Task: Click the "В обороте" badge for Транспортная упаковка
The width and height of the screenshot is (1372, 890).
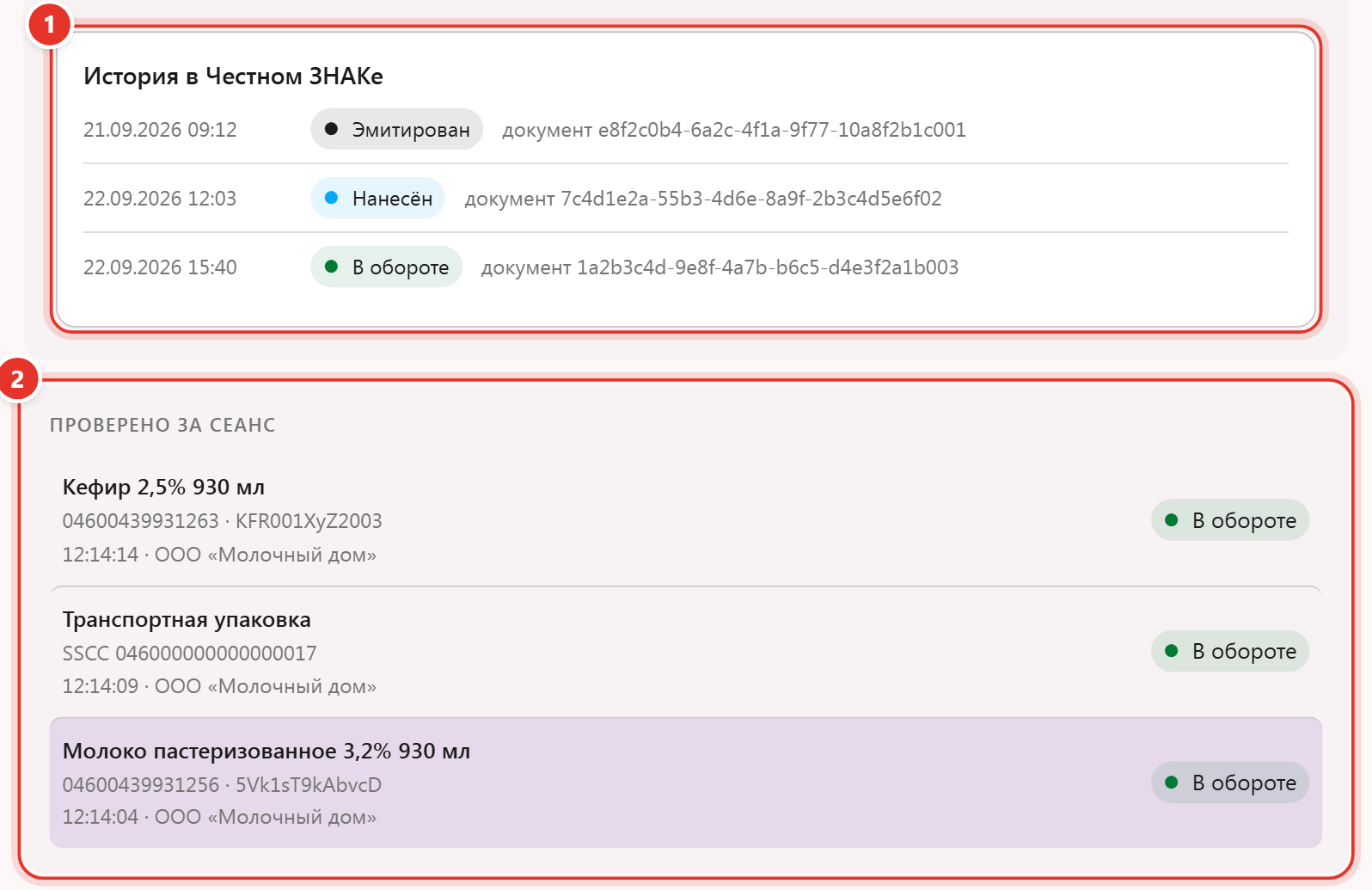Action: point(1230,651)
